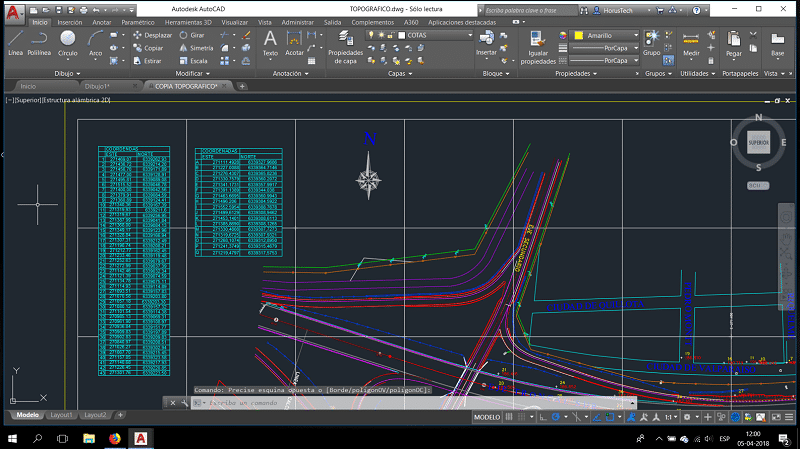Click the erase tool in Modificar panel

pos(246,35)
